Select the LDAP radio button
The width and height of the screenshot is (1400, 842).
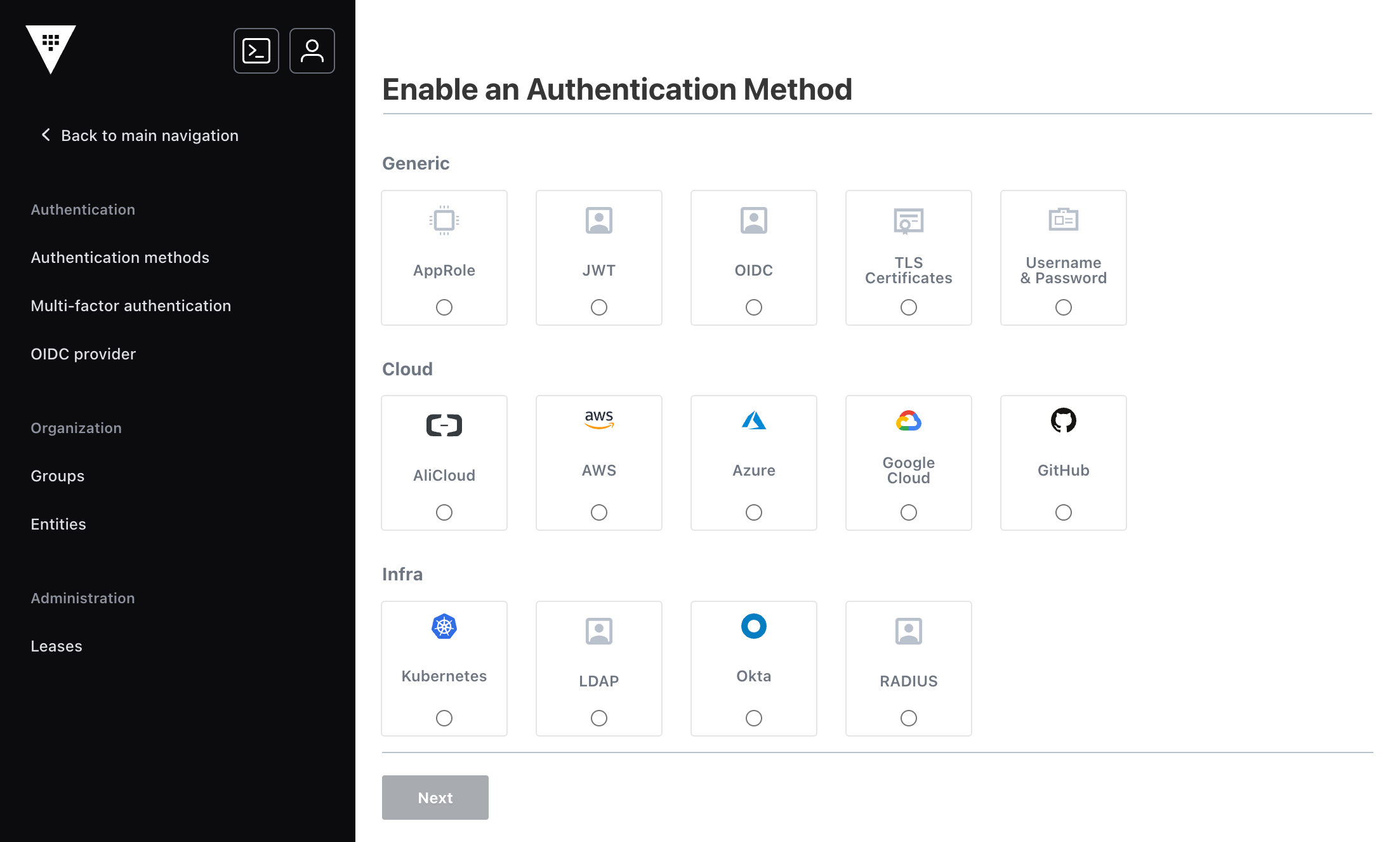pyautogui.click(x=599, y=718)
